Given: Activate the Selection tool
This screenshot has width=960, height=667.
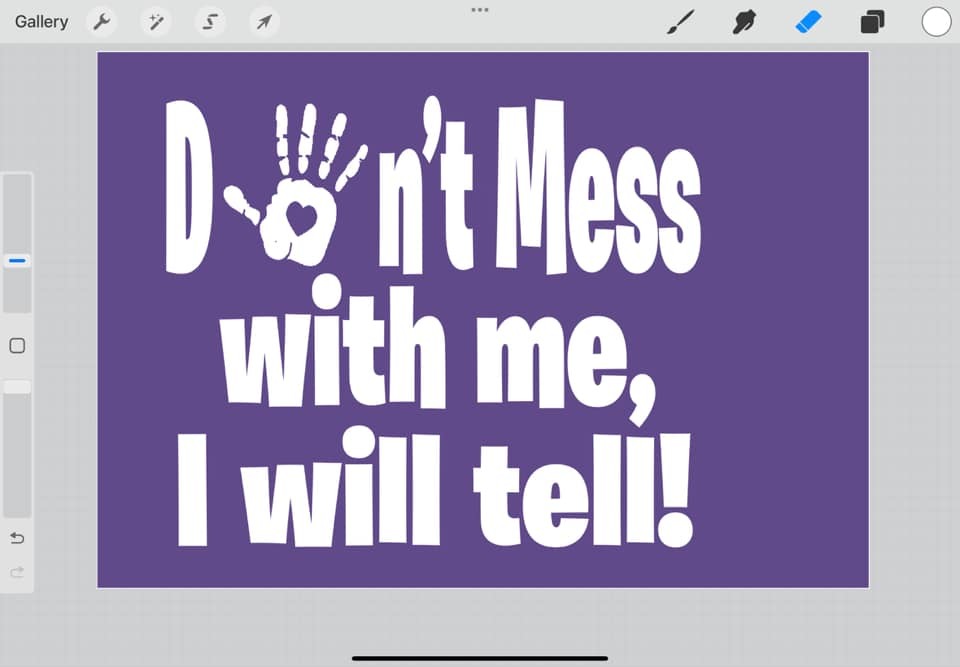Looking at the screenshot, I should click(x=209, y=21).
